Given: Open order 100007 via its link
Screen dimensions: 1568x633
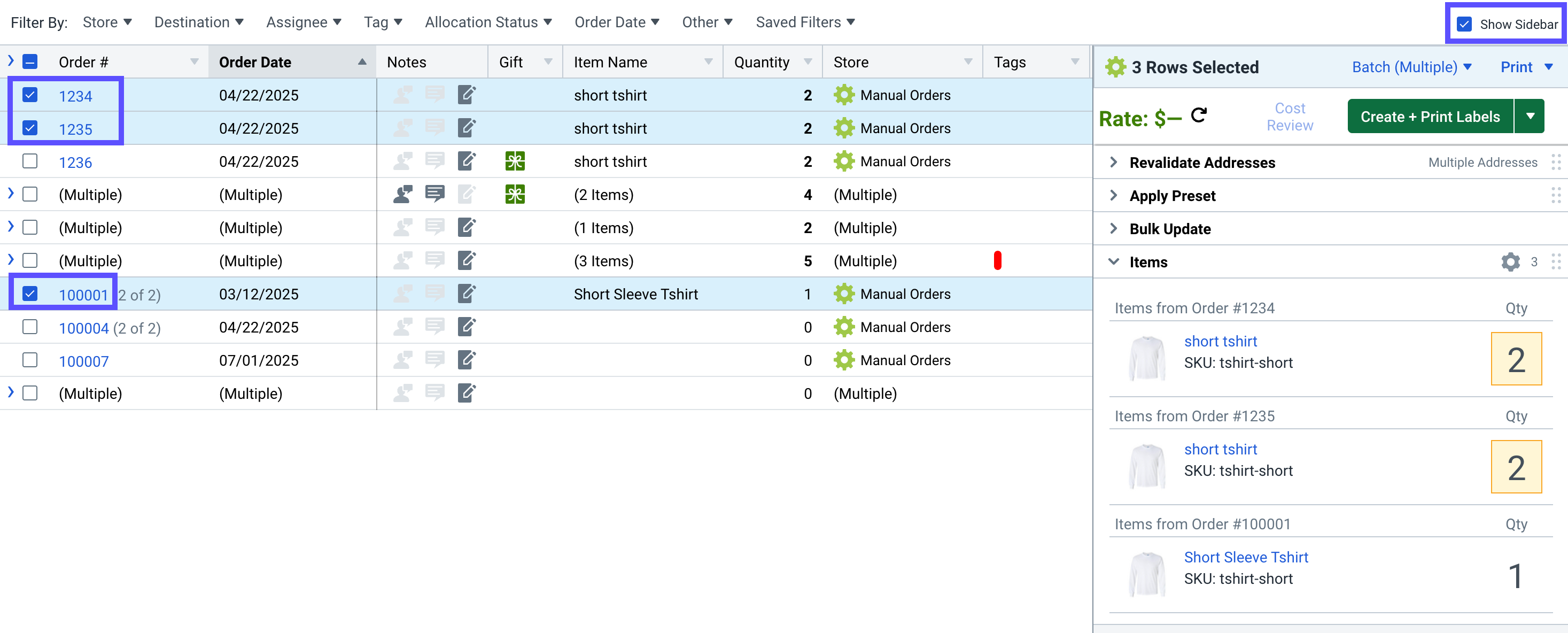Looking at the screenshot, I should click(x=83, y=360).
